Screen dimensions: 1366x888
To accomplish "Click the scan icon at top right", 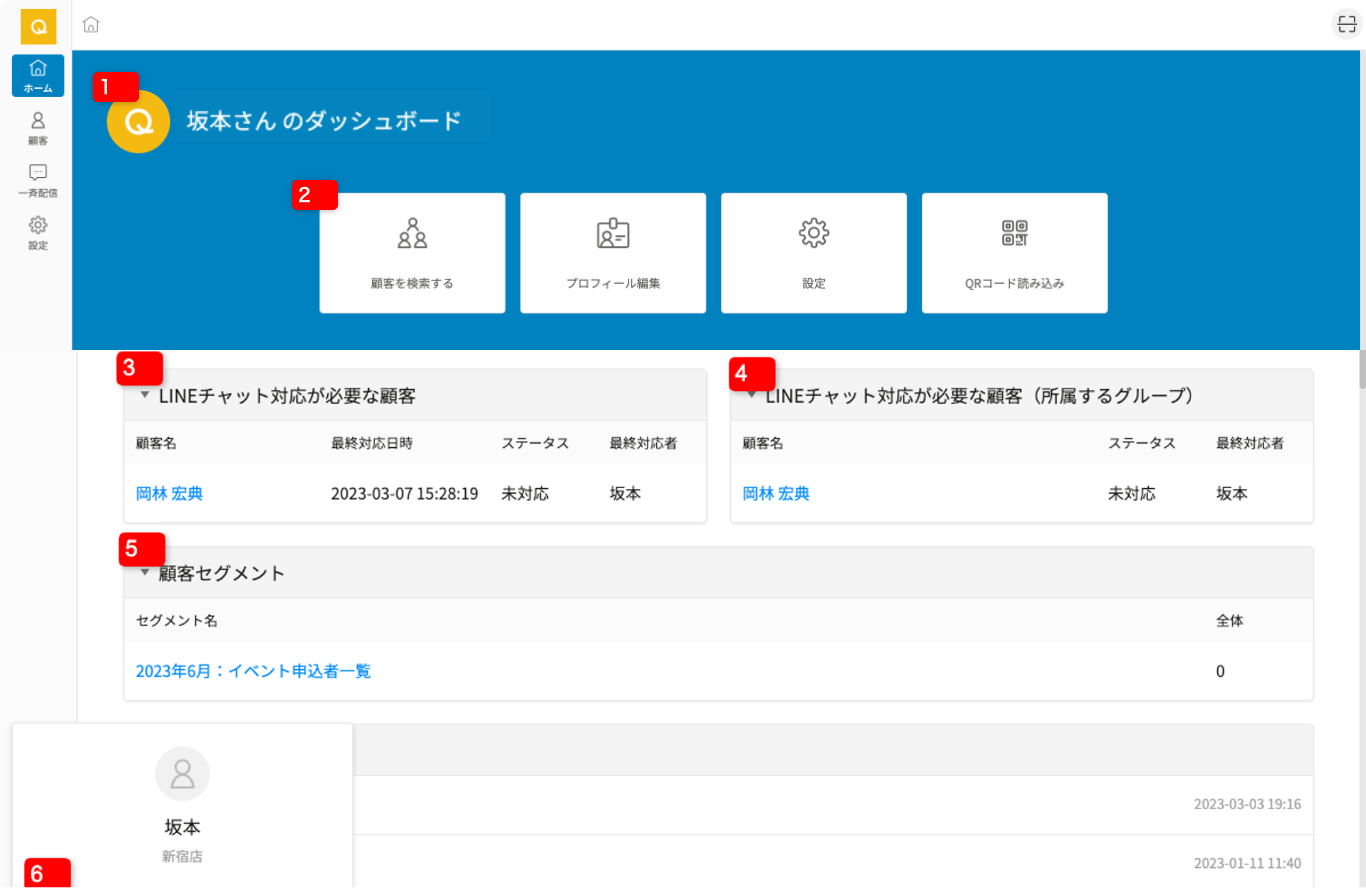I will tap(1346, 25).
